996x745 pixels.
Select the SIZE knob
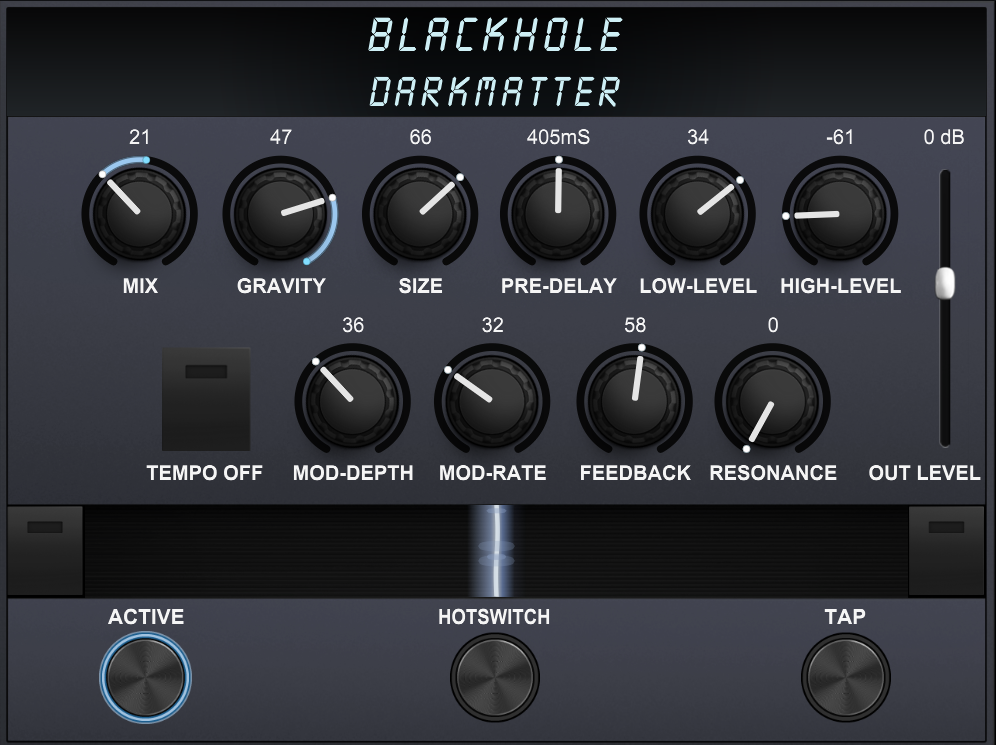coord(420,213)
